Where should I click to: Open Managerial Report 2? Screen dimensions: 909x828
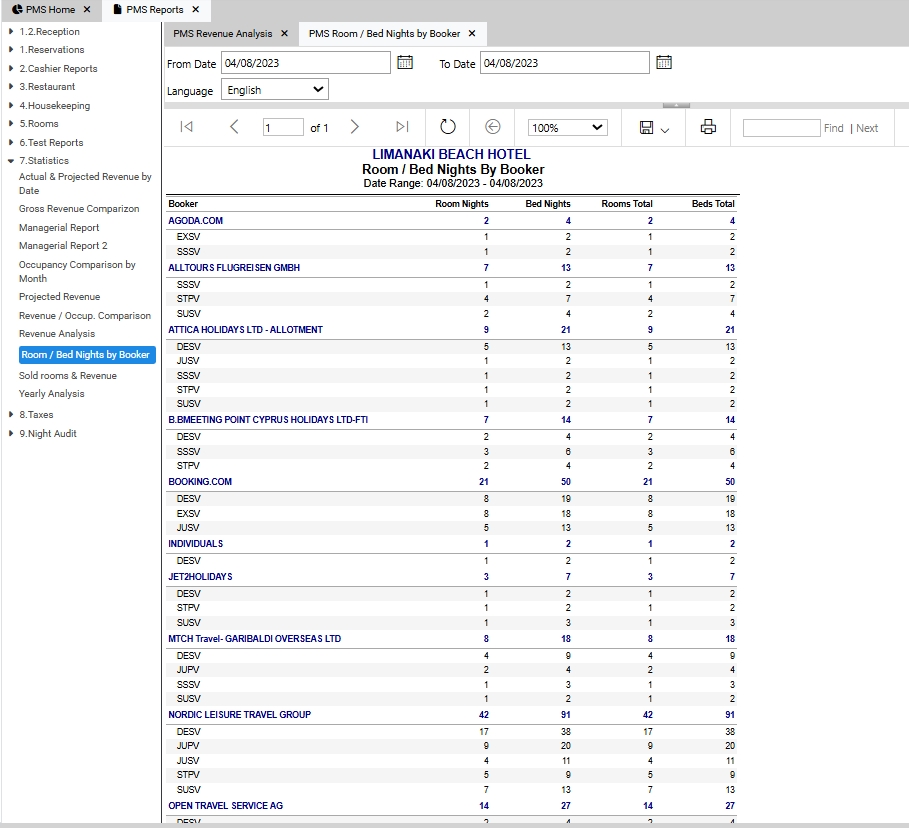[x=63, y=246]
